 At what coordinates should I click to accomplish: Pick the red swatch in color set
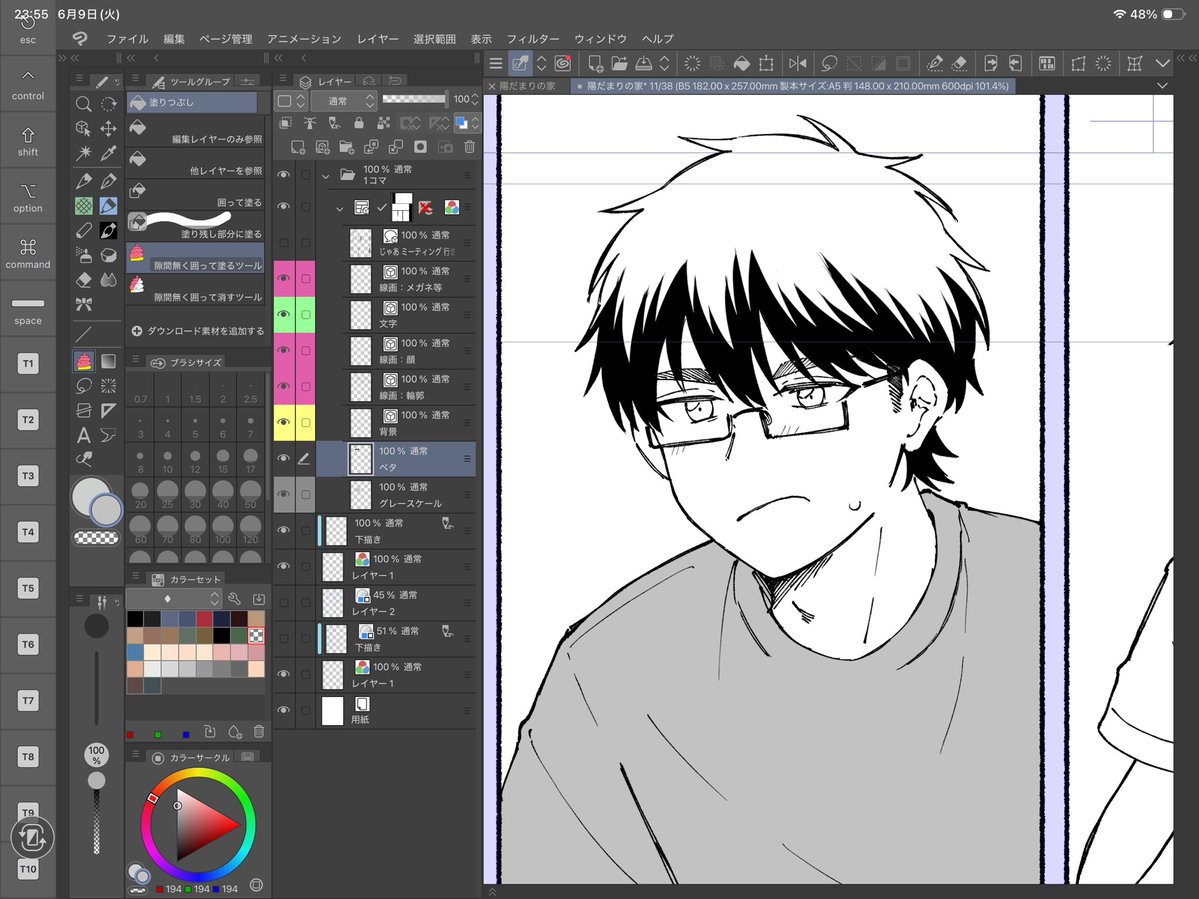click(204, 618)
